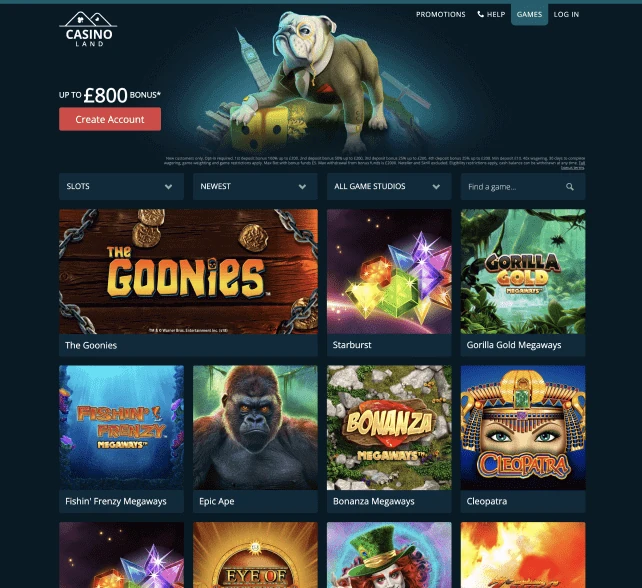Focus the Find a game search field
This screenshot has width=642, height=588.
tap(523, 186)
